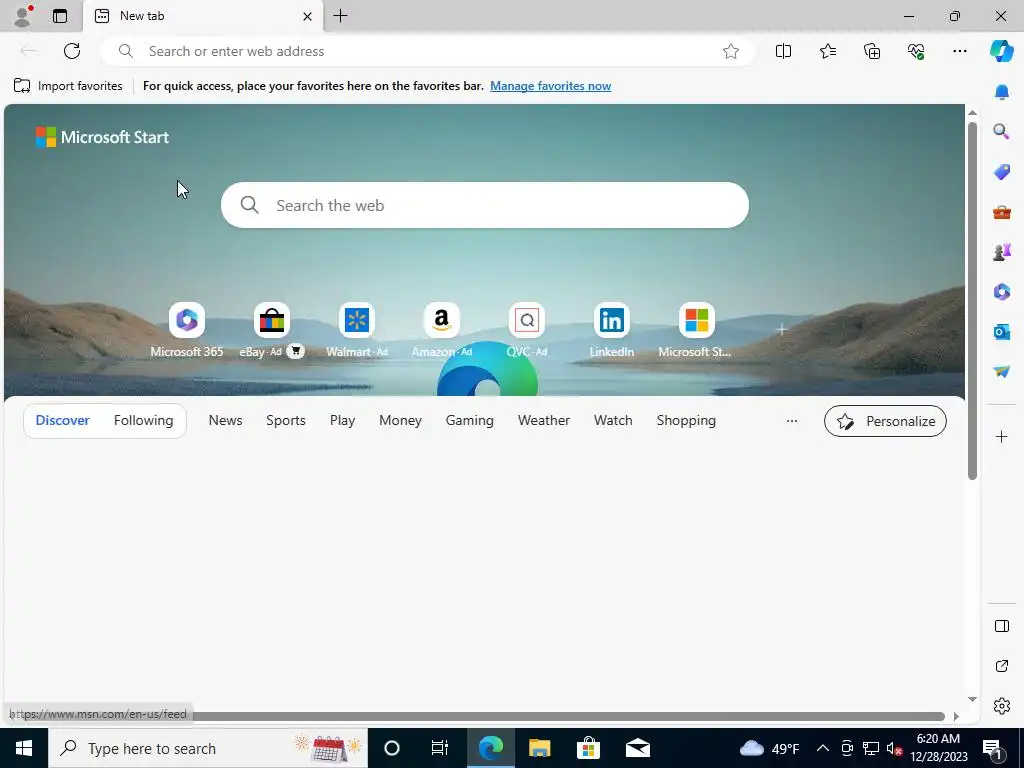Toggle sidebar visibility at bottom
1024x768 pixels.
(x=1001, y=626)
